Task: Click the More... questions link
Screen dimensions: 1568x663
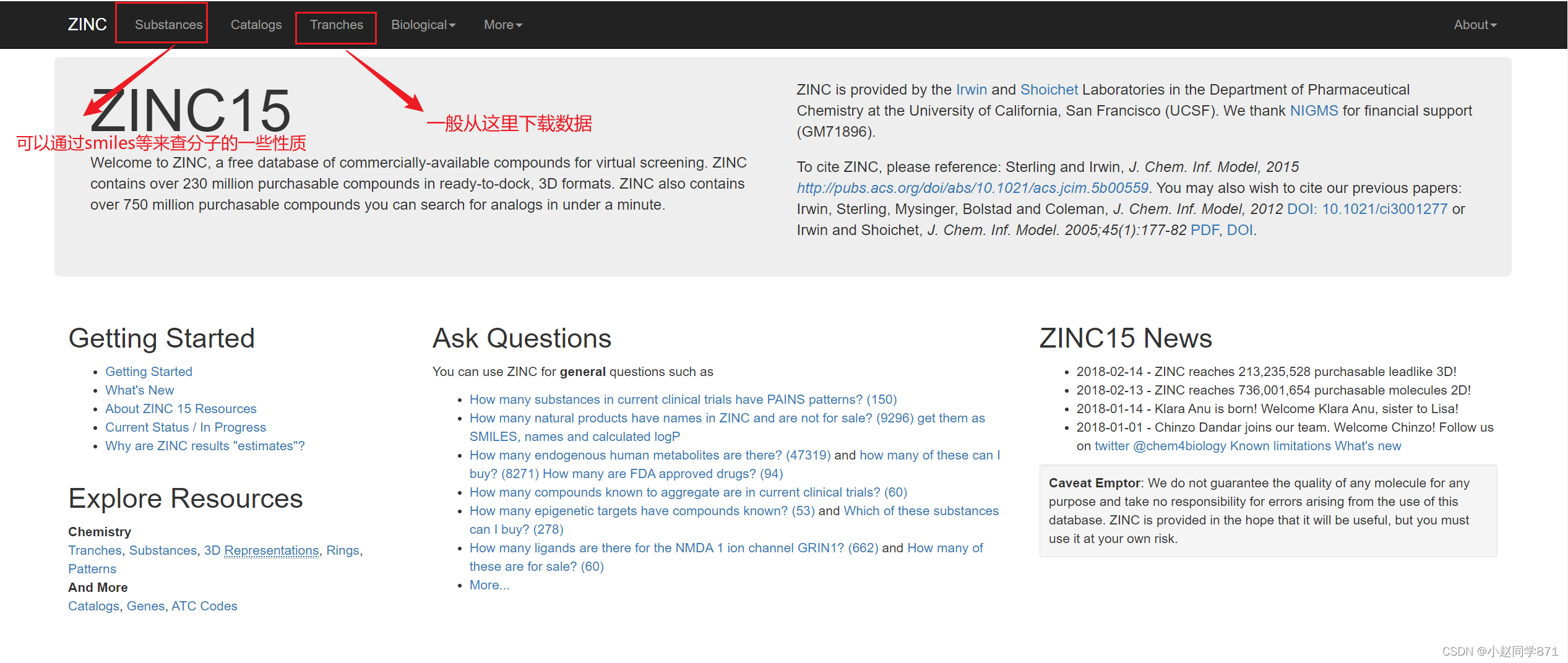Action: 489,585
